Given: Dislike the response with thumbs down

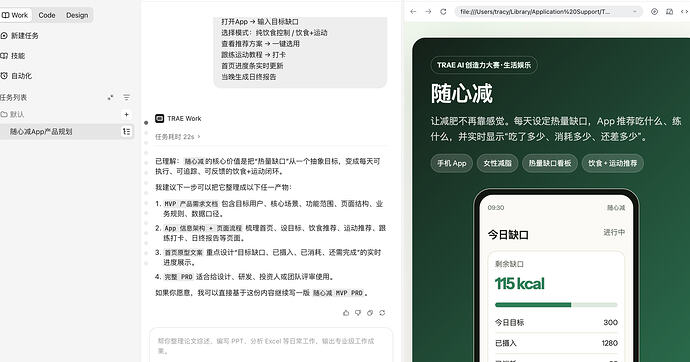Looking at the screenshot, I should coord(358,313).
